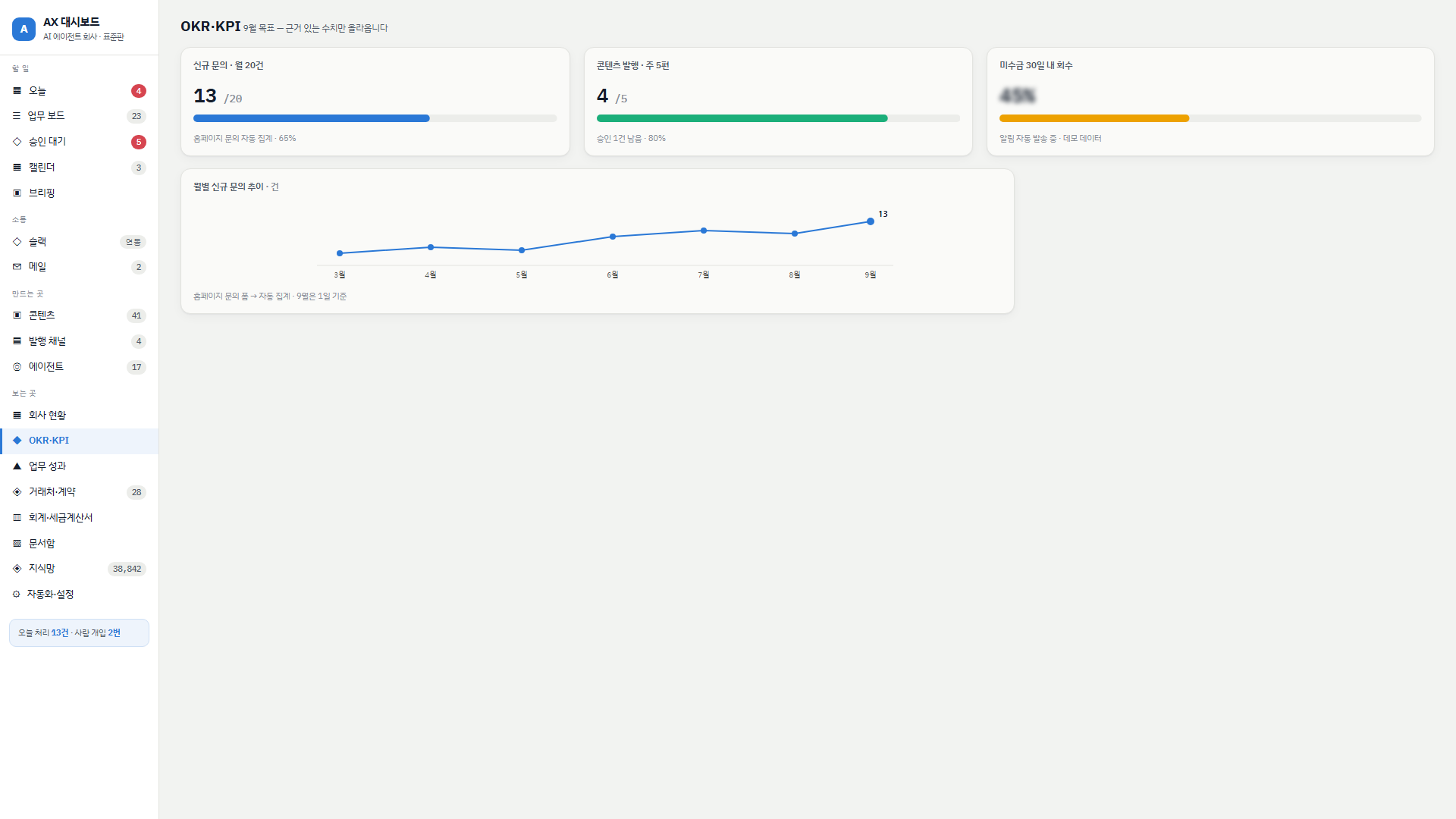The image size is (1456, 819).
Task: Select the 9월 data point on chart
Action: pos(871,221)
